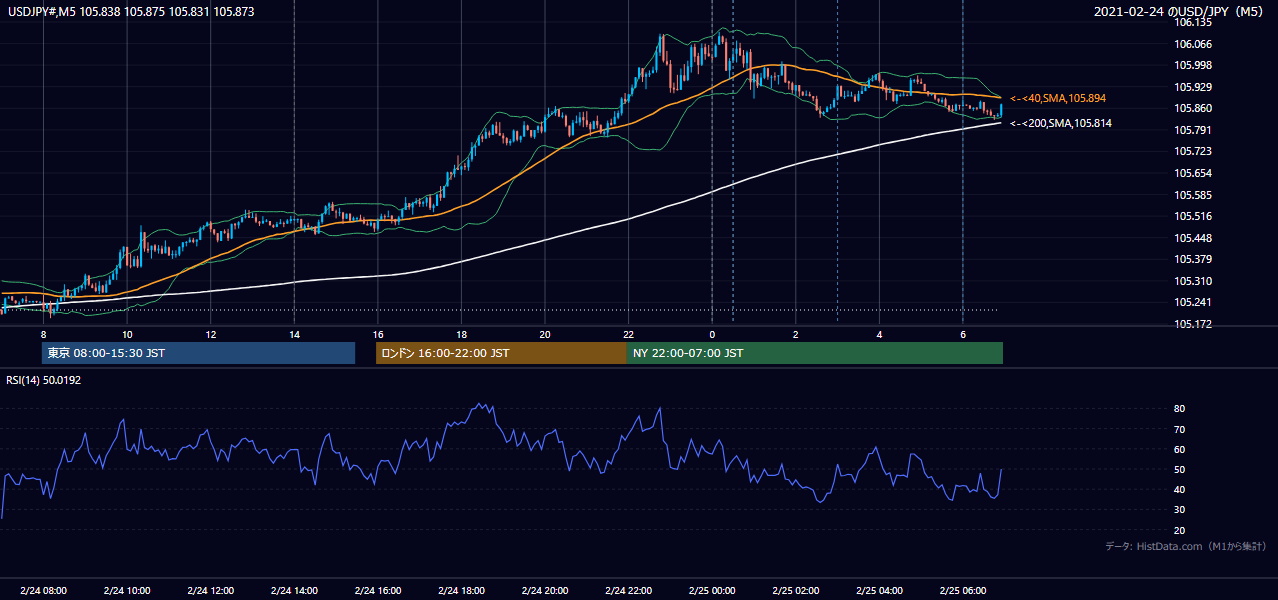The height and width of the screenshot is (600, 1278).
Task: Click price axis value 105.379
Action: [1194, 259]
